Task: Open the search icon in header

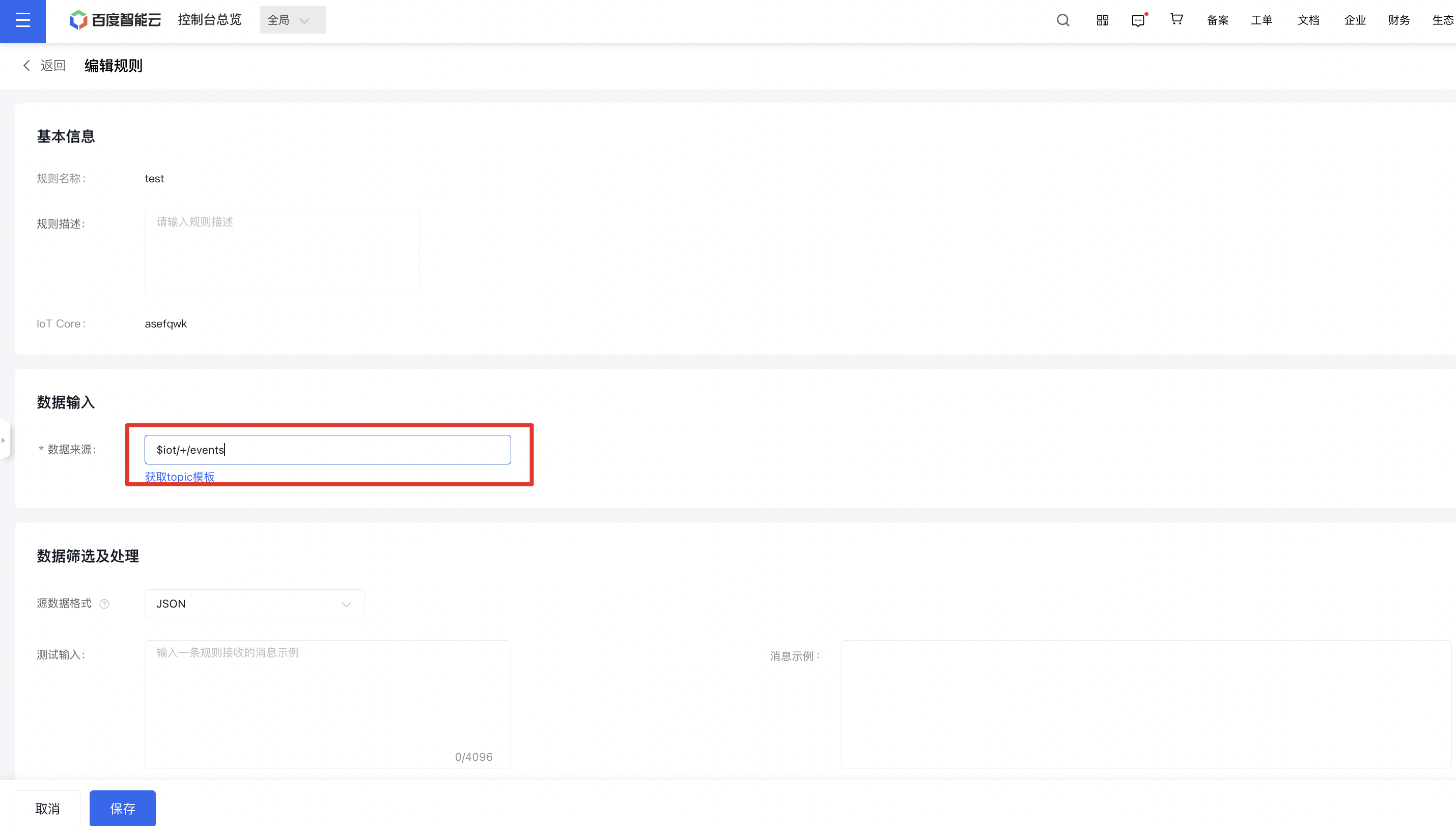Action: click(1063, 20)
